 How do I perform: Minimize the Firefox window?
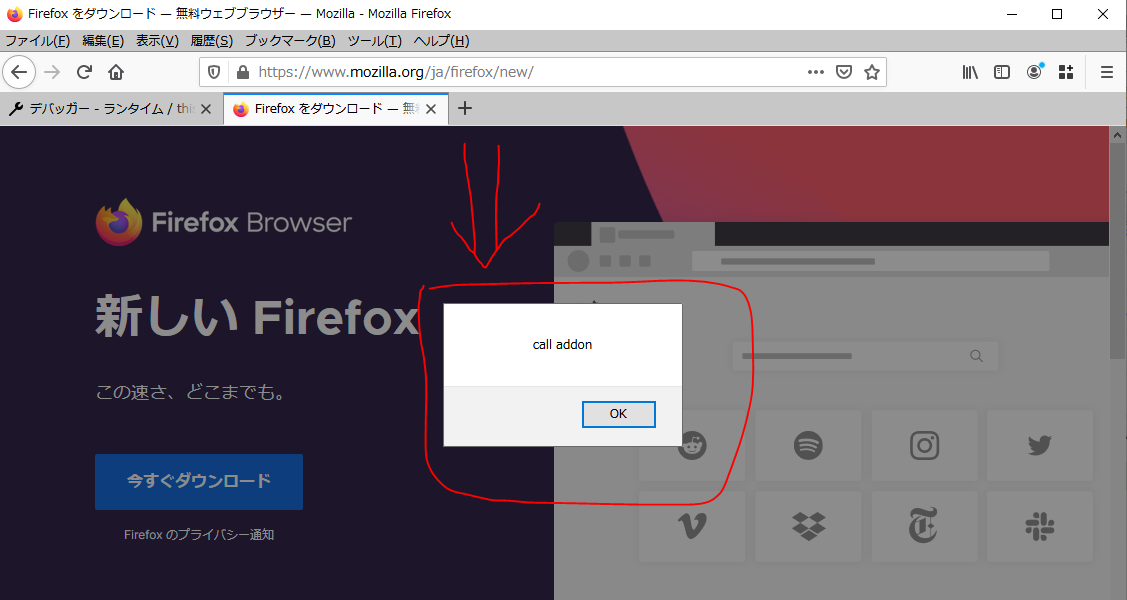tap(1012, 14)
